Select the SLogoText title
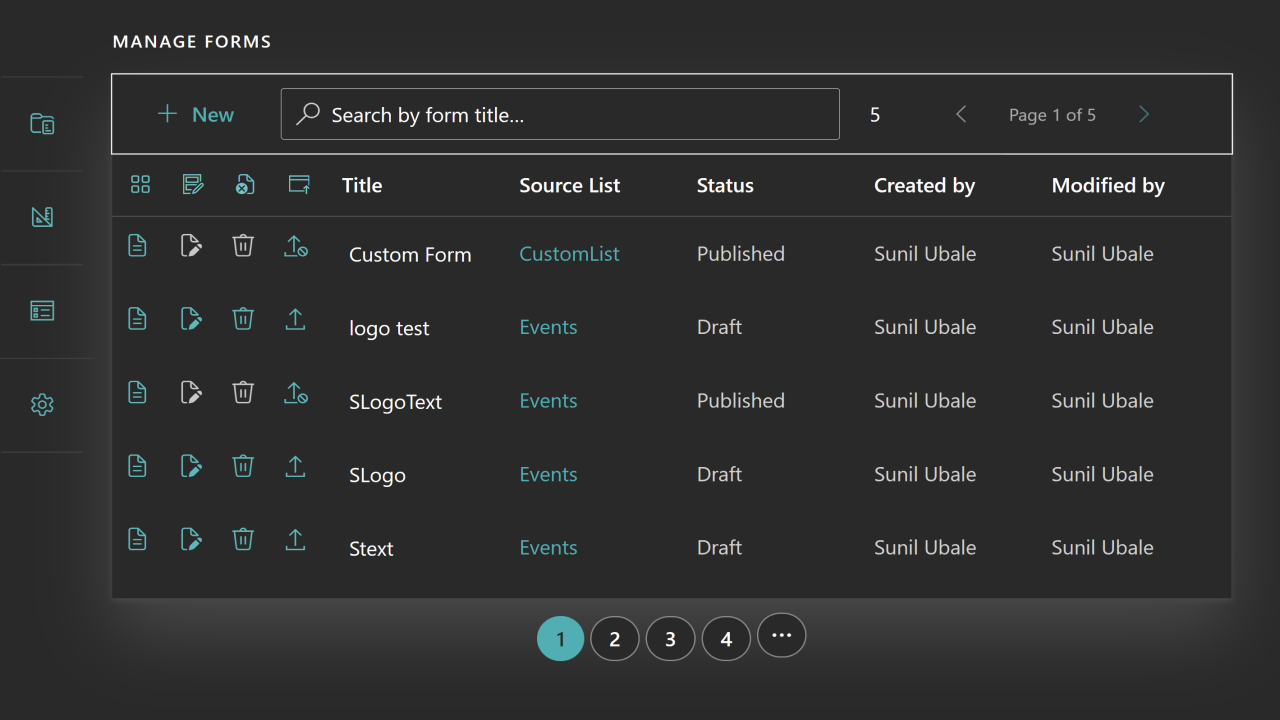The height and width of the screenshot is (720, 1280). pos(395,402)
